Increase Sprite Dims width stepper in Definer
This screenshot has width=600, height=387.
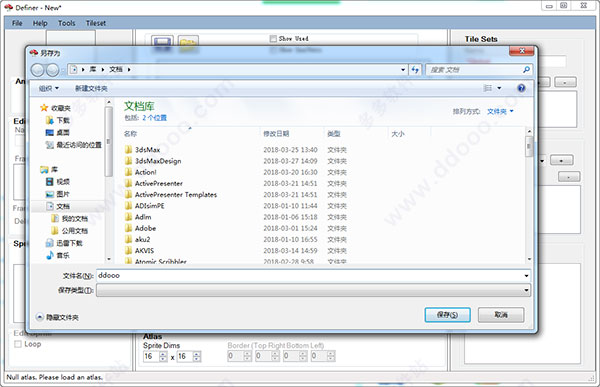click(163, 354)
